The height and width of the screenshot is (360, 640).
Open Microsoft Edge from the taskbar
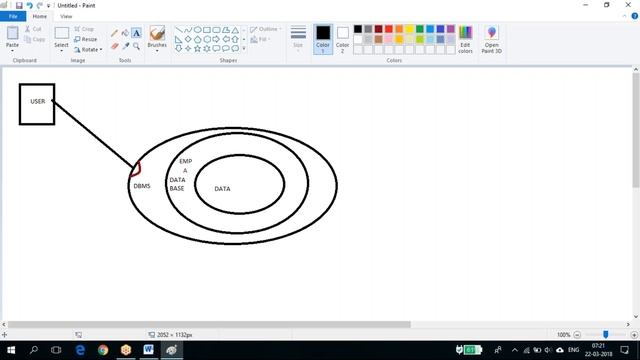click(80, 350)
